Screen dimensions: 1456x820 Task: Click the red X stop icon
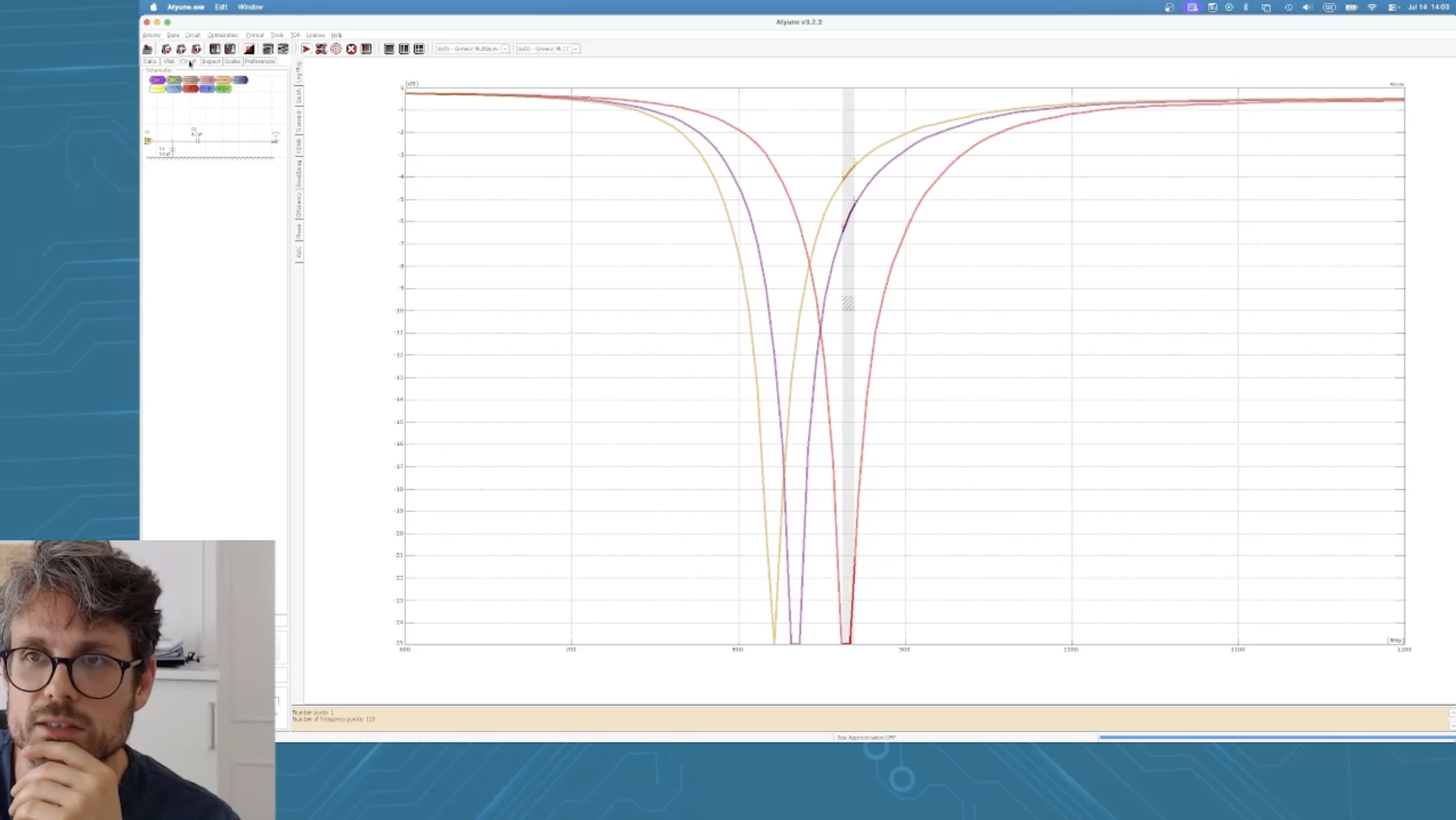pos(351,49)
